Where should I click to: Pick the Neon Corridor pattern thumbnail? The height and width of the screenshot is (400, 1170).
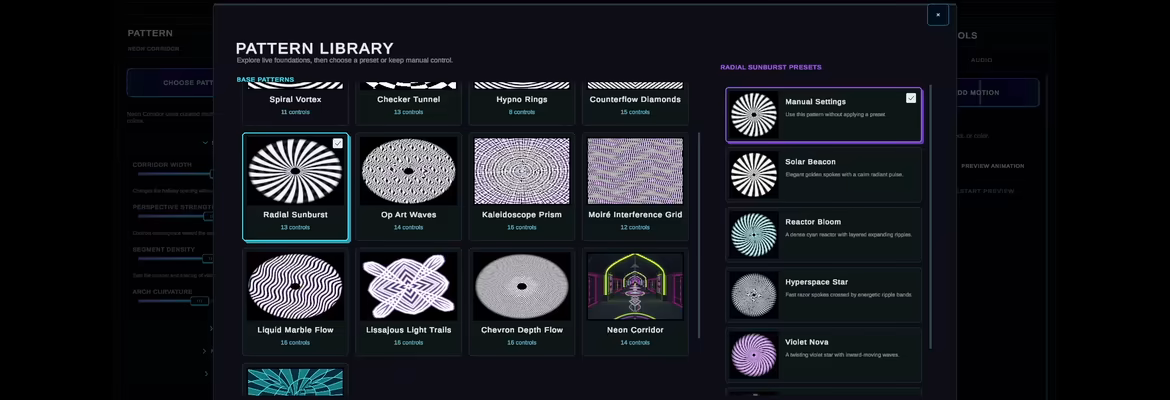(x=635, y=287)
